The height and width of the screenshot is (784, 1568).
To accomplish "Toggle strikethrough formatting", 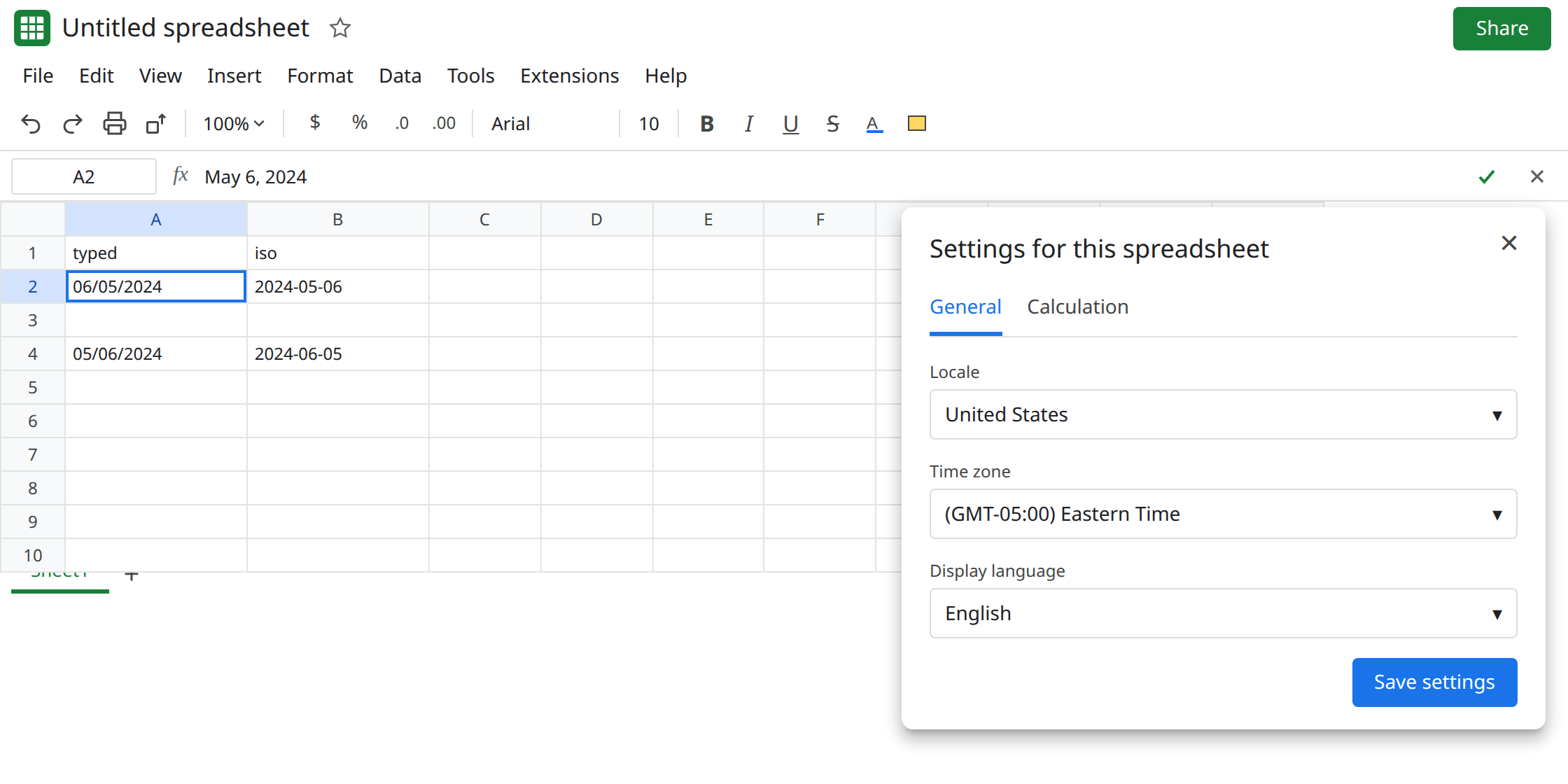I will [833, 124].
